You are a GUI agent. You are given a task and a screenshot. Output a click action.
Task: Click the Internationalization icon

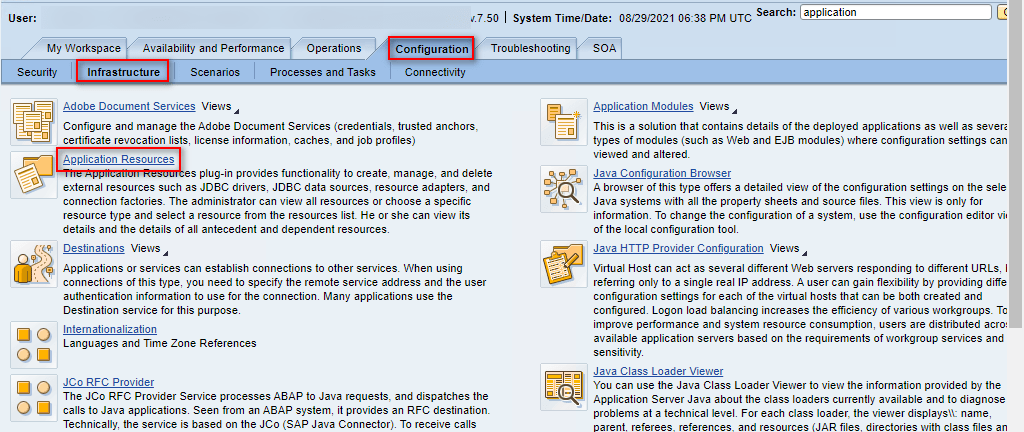33,345
